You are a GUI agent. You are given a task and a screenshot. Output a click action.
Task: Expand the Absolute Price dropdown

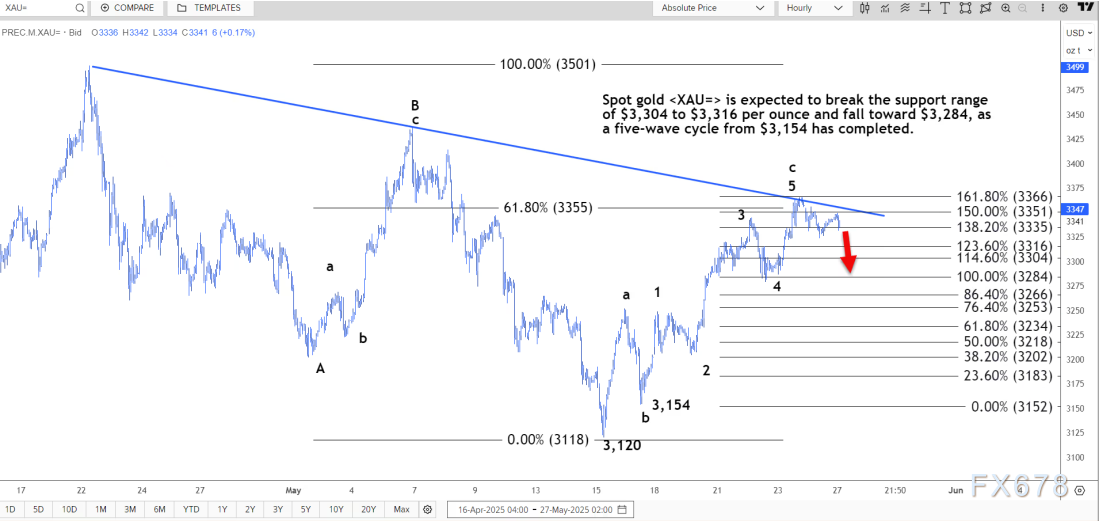coord(714,8)
